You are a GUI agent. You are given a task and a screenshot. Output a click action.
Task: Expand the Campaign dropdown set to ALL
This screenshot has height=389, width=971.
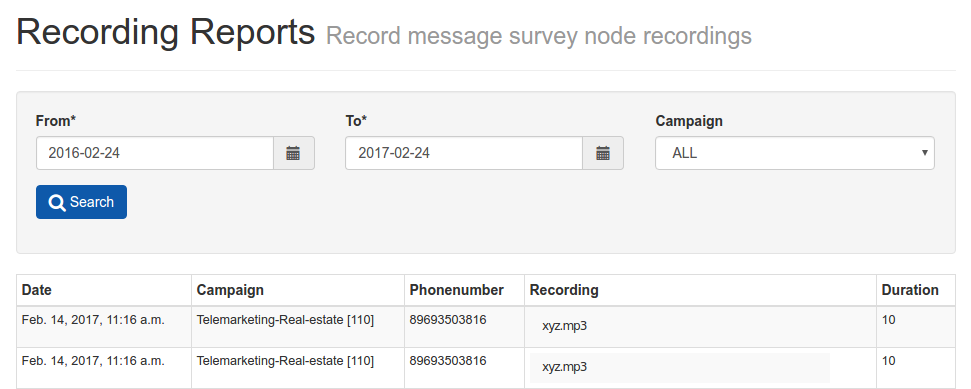[x=795, y=153]
